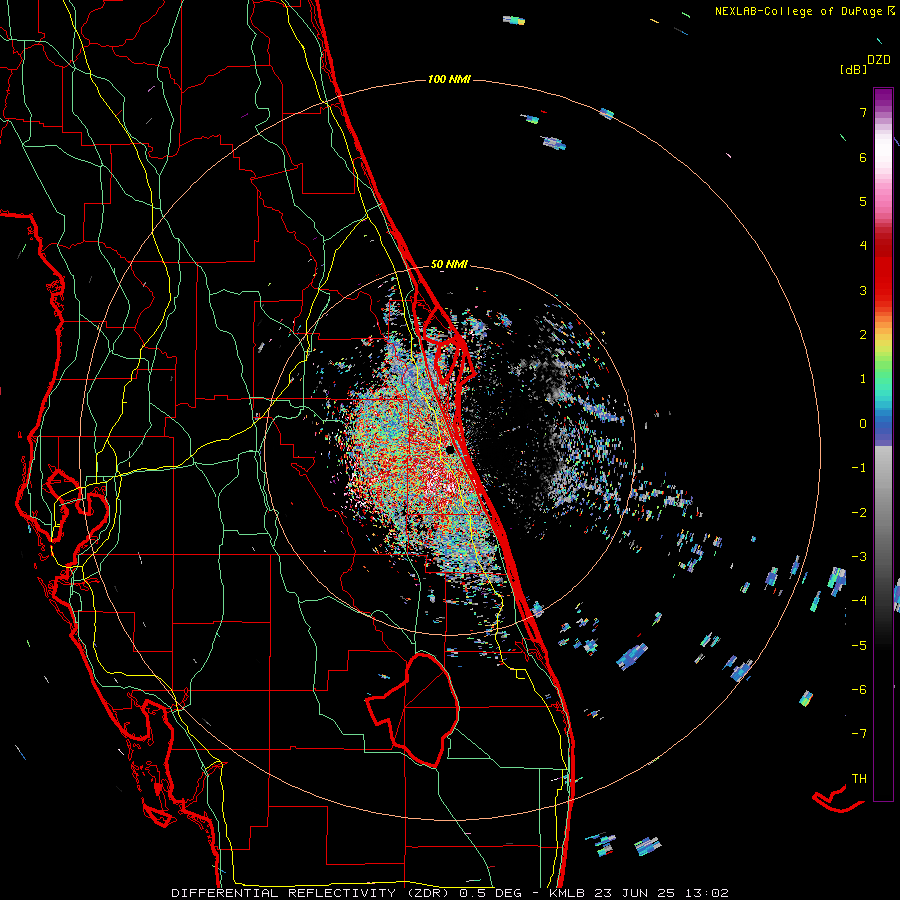Screen dimensions: 900x900
Task: Click the NEXLAB-College of DuPage label
Action: click(805, 11)
